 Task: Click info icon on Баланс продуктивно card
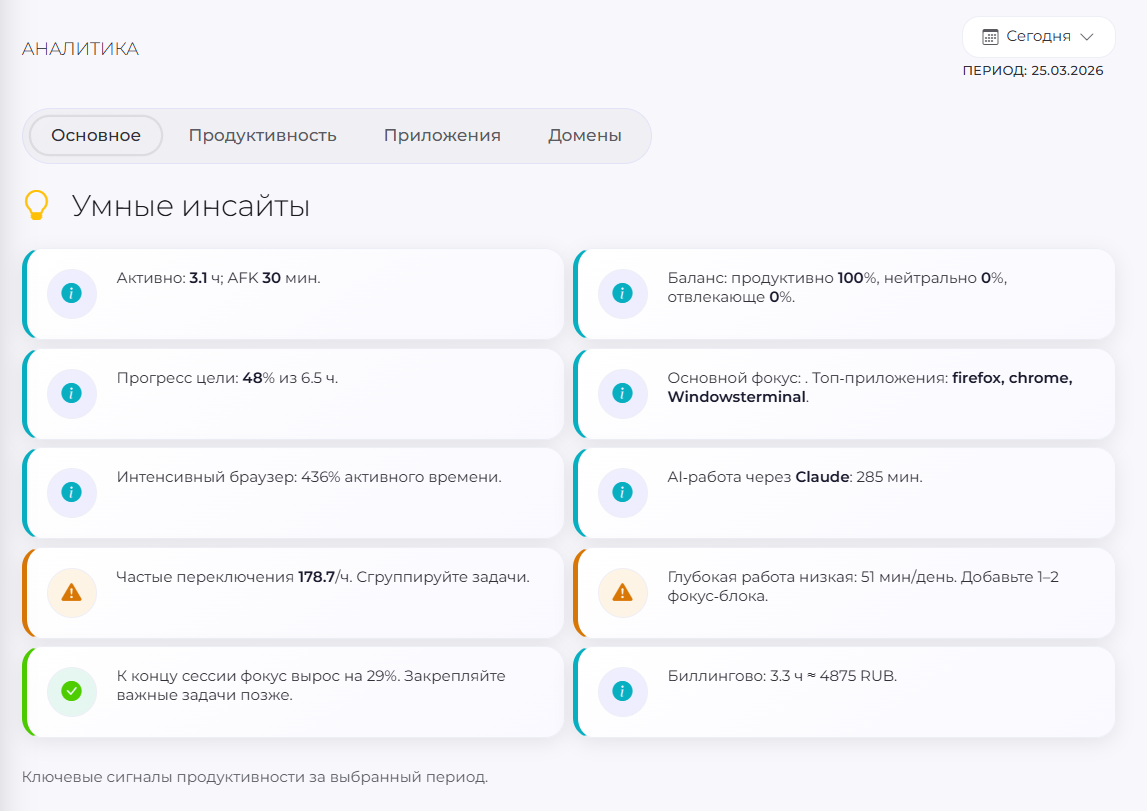click(x=623, y=293)
